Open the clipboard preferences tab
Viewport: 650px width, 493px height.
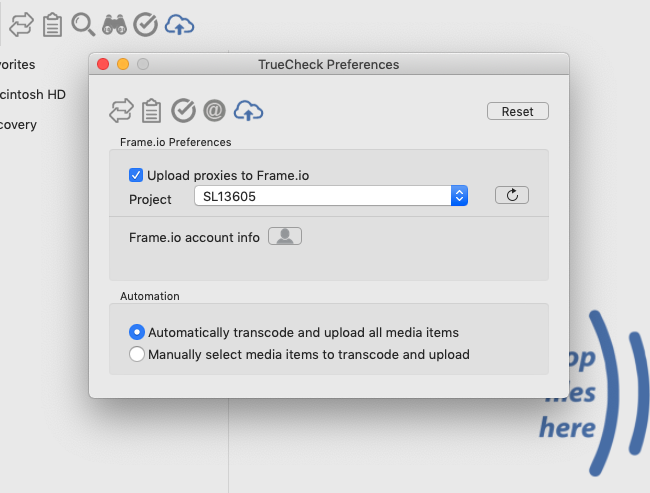151,111
